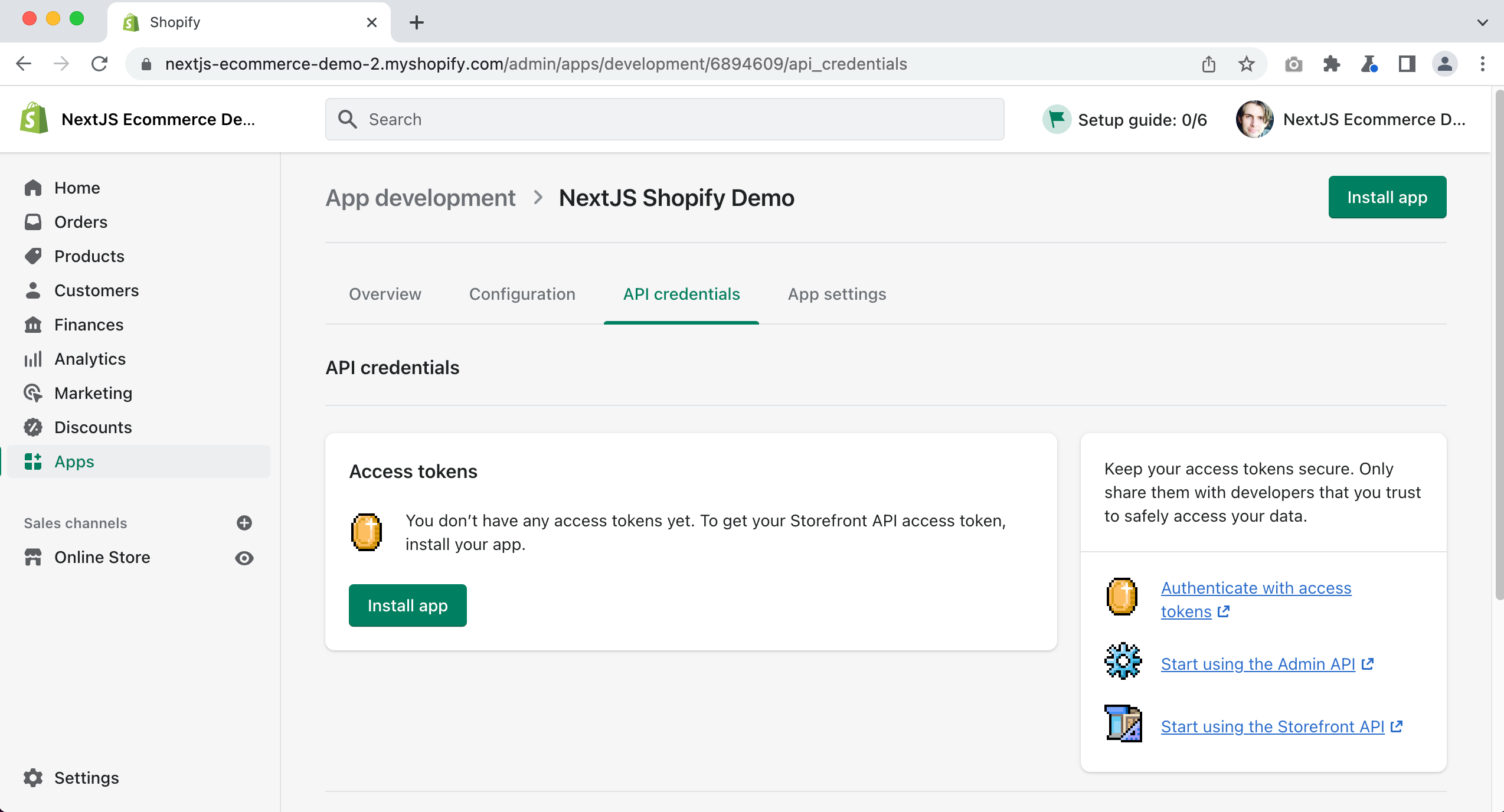Click the page vertical scrollbar

click(x=1500, y=345)
